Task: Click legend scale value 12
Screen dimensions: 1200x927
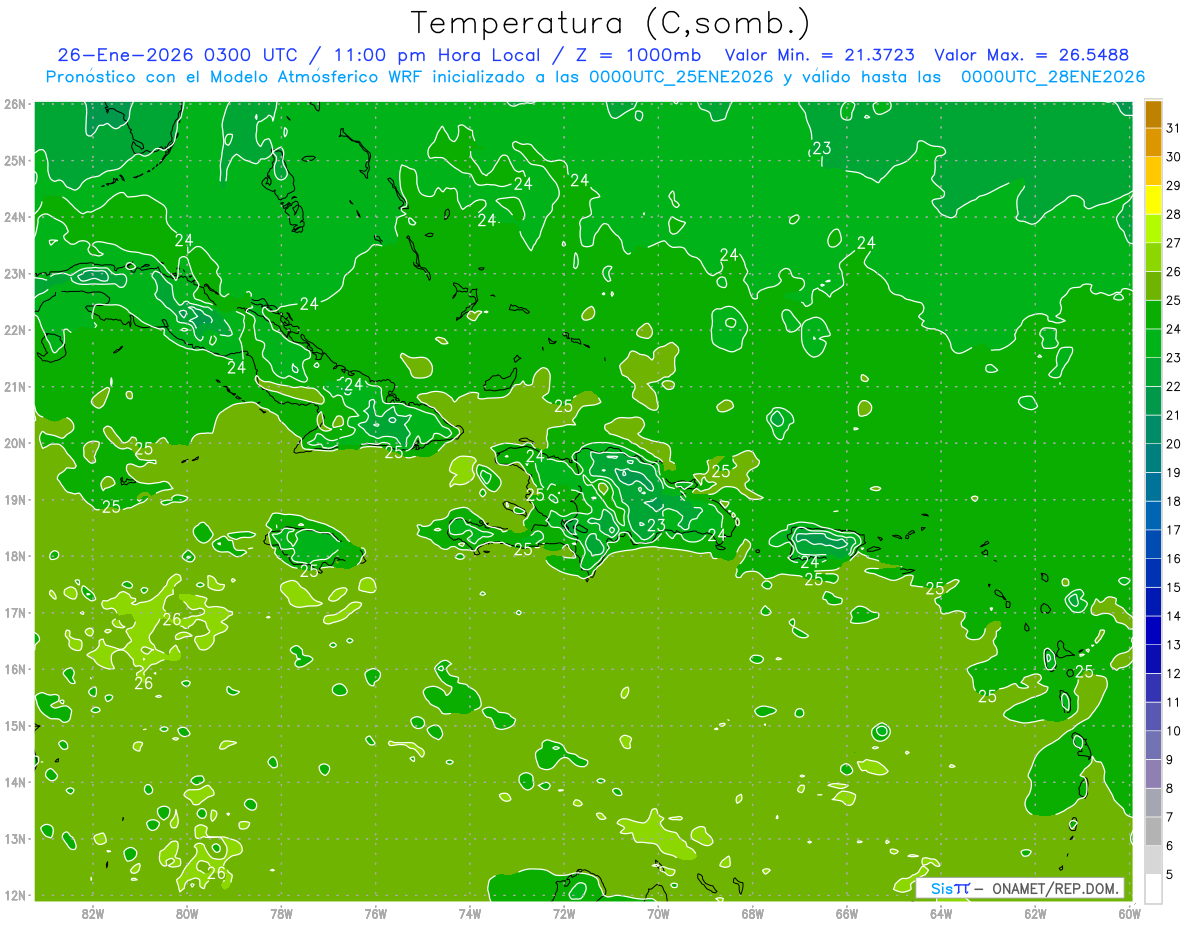Action: [1174, 673]
